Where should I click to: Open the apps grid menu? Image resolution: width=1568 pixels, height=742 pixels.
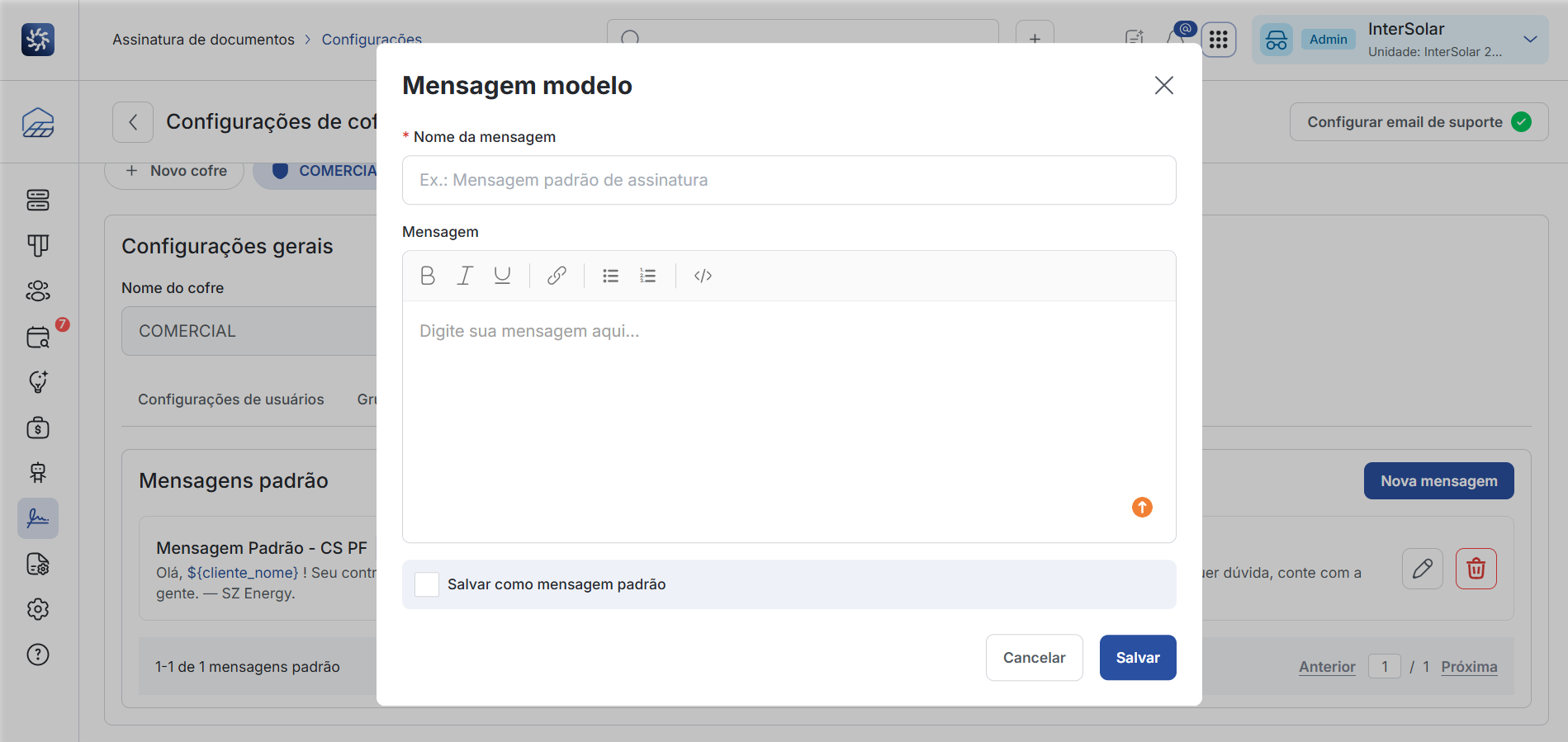click(x=1219, y=40)
